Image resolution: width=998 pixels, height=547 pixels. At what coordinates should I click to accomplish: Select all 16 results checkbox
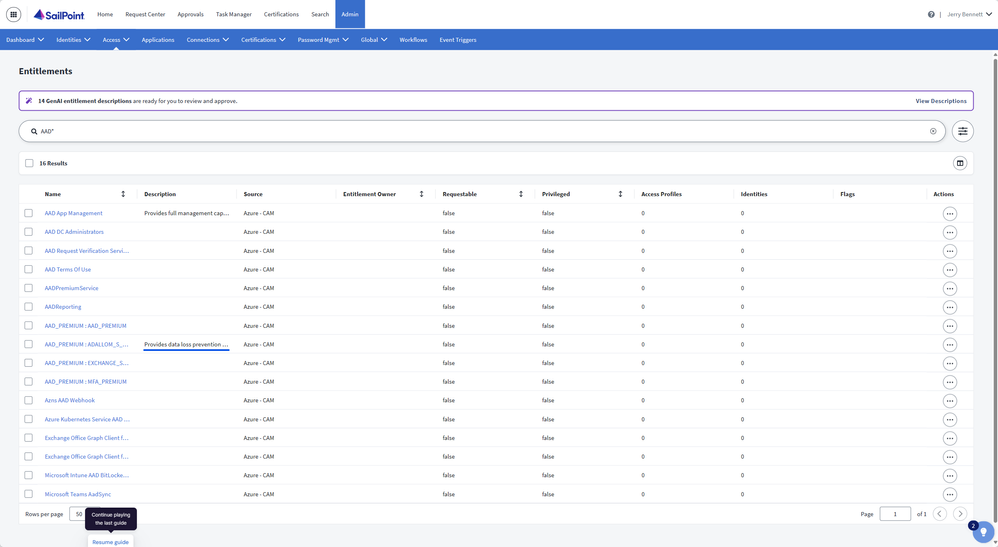click(x=29, y=163)
